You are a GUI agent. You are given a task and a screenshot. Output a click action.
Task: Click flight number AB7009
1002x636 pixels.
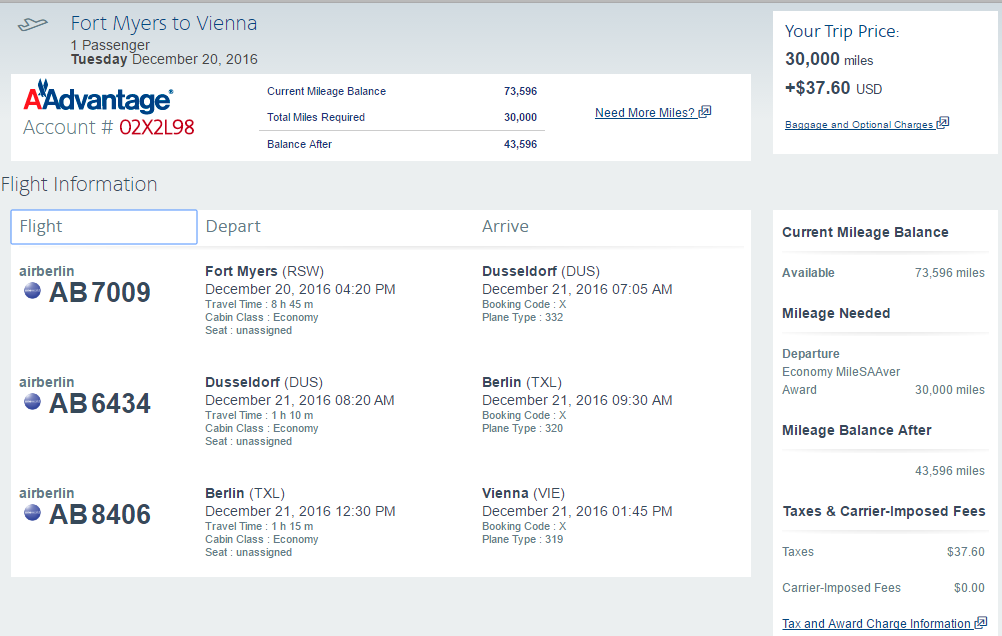click(100, 292)
